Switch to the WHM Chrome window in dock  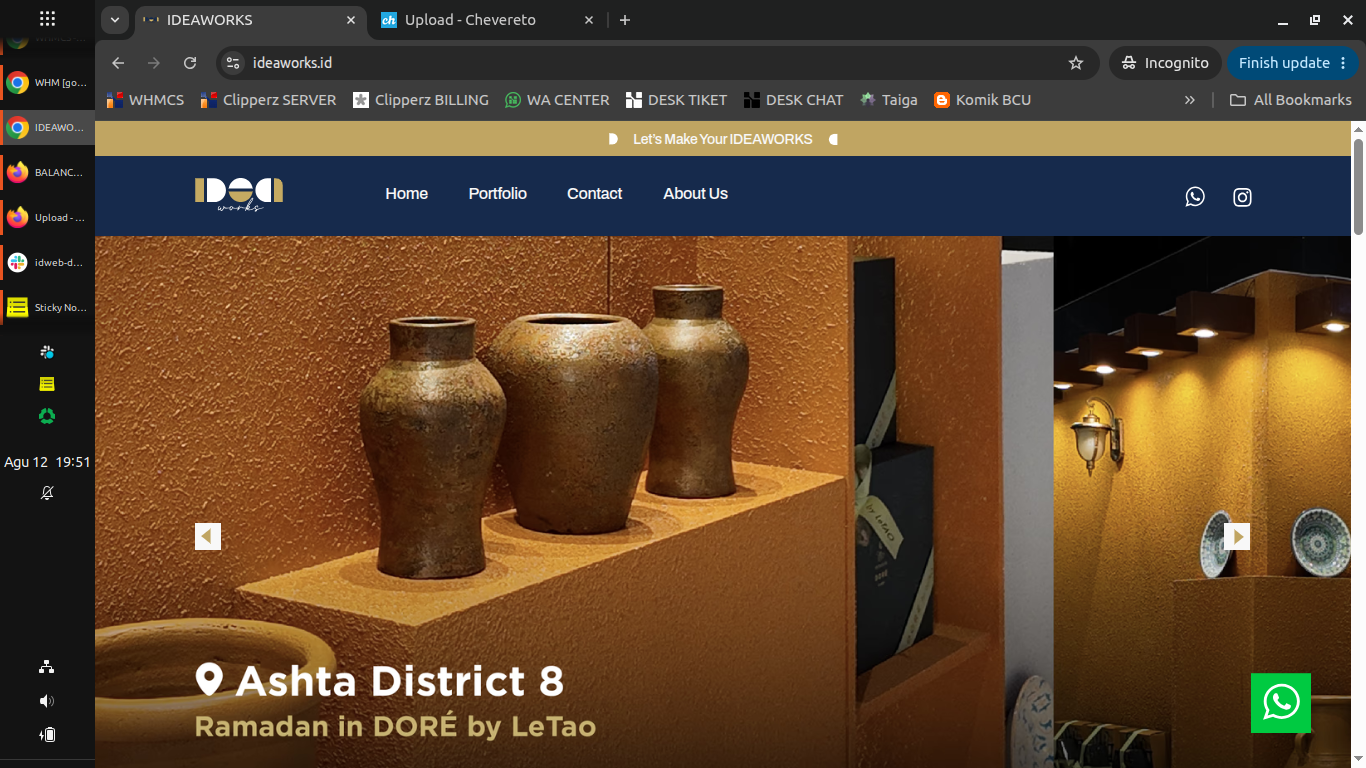click(47, 83)
